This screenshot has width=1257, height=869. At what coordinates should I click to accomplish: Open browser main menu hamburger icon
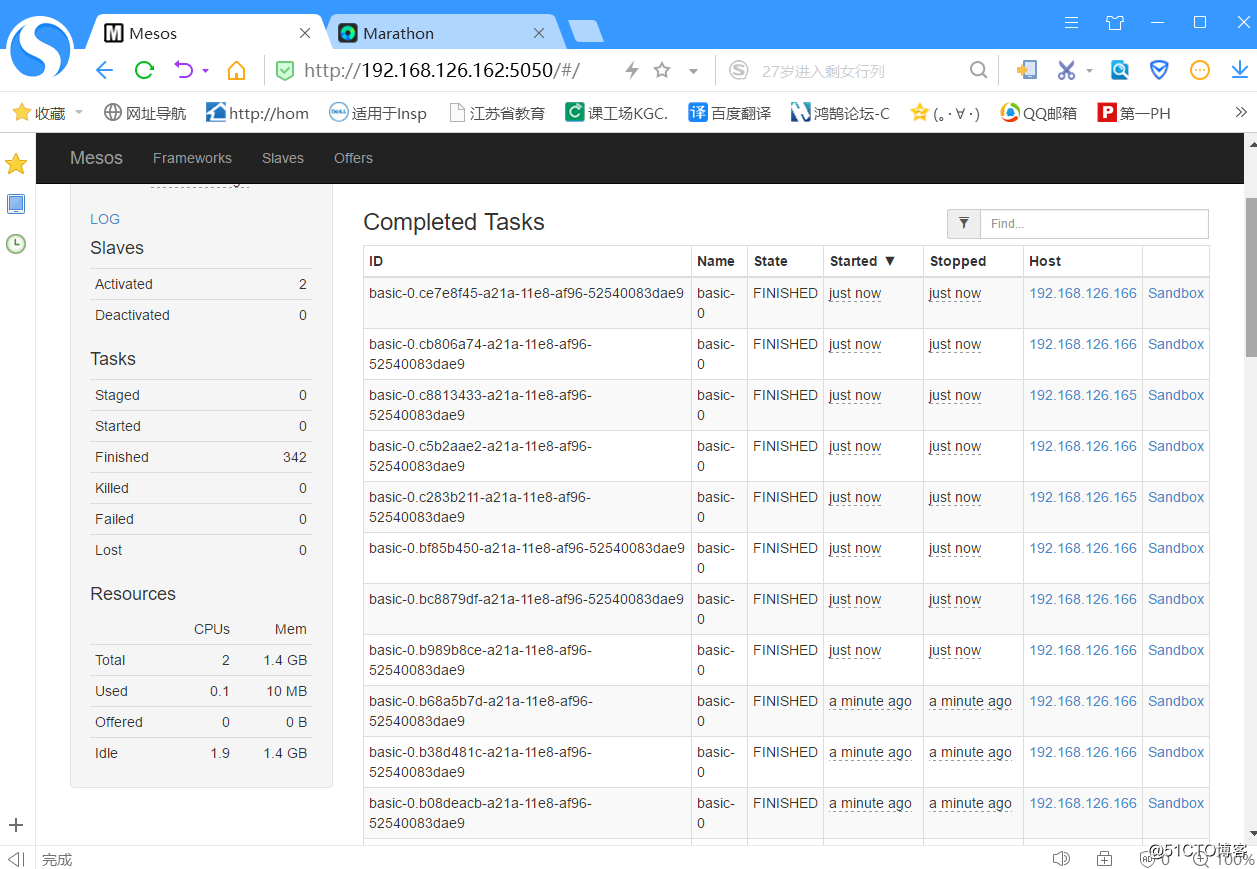coord(1071,22)
